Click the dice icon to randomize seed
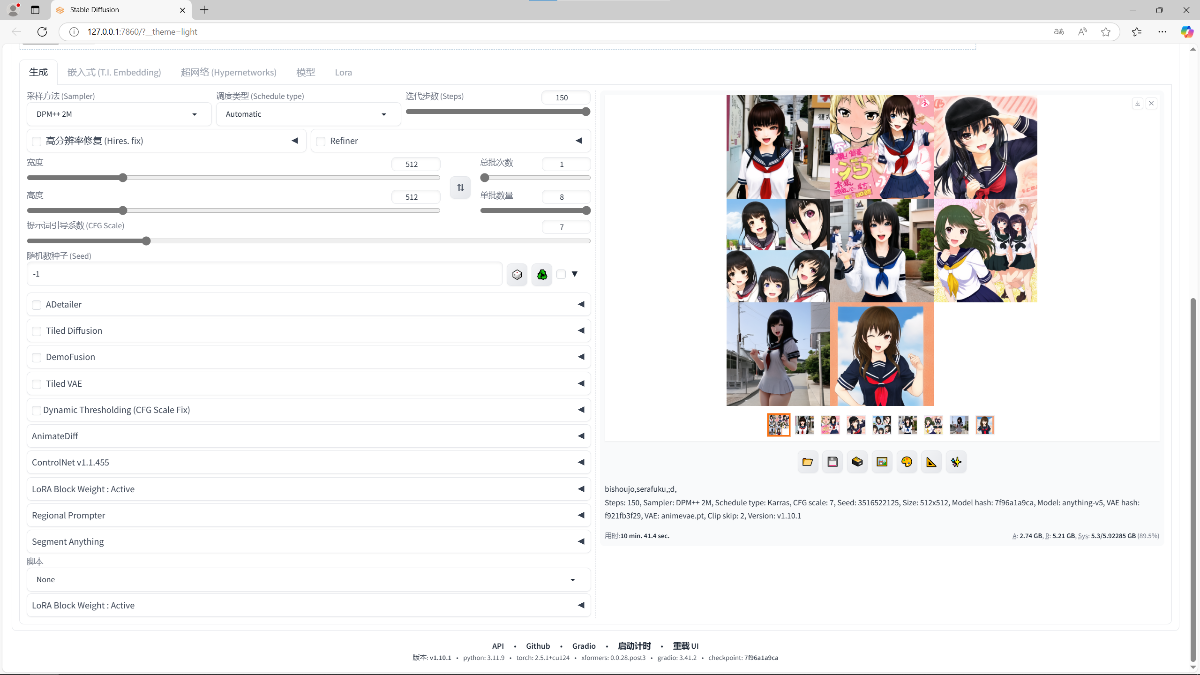The image size is (1200, 675). pos(517,274)
